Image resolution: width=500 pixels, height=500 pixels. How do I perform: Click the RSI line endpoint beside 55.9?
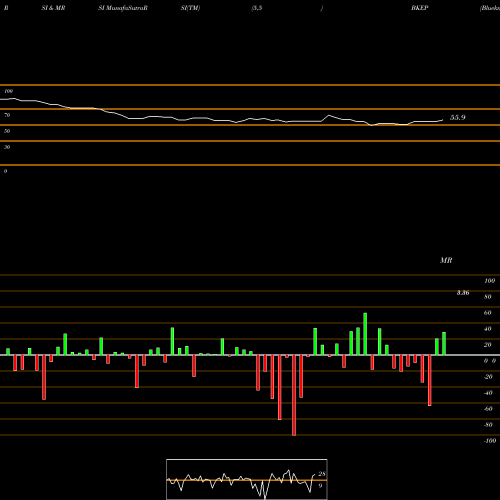click(443, 120)
